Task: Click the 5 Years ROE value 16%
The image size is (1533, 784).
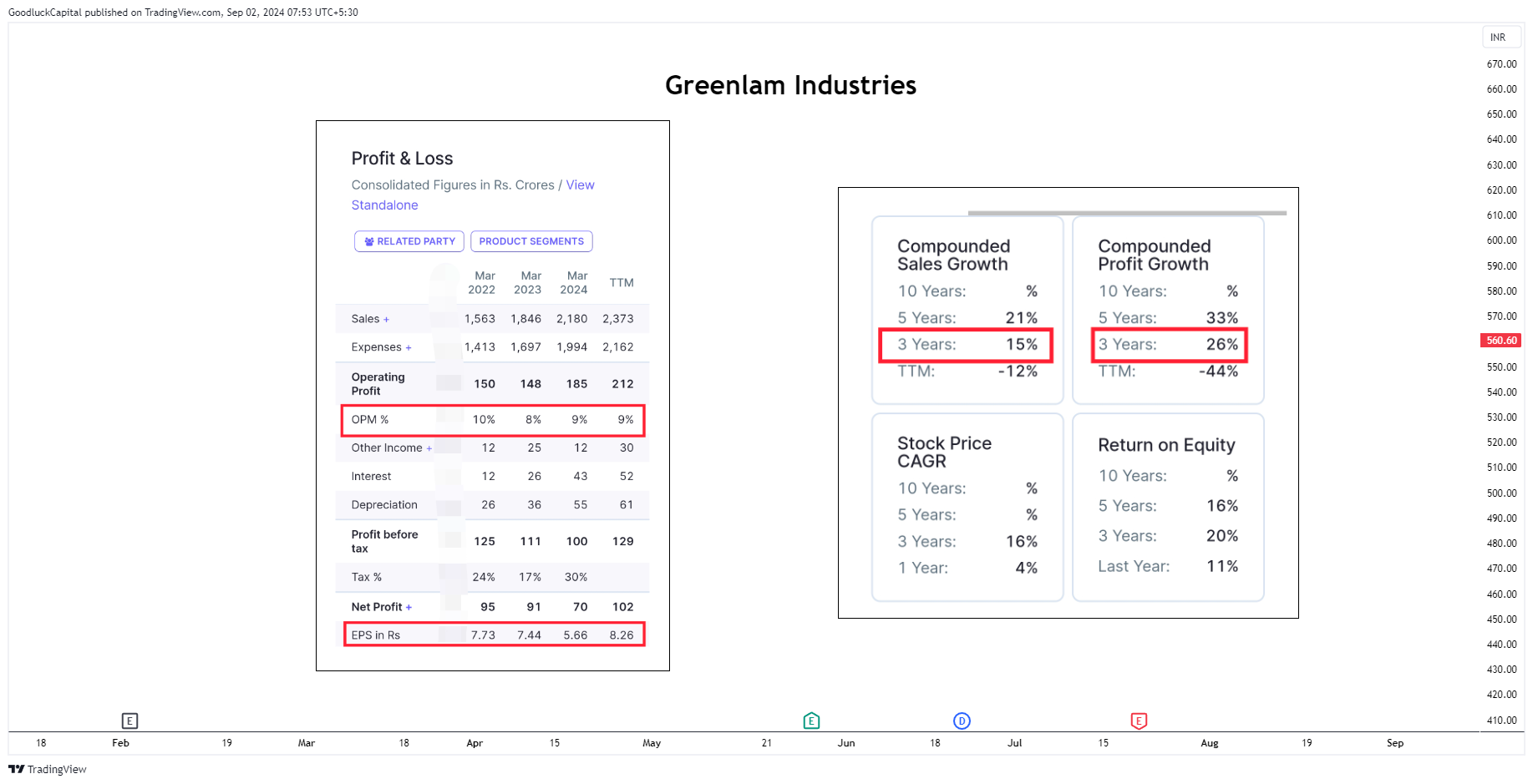Action: pyautogui.click(x=1222, y=506)
